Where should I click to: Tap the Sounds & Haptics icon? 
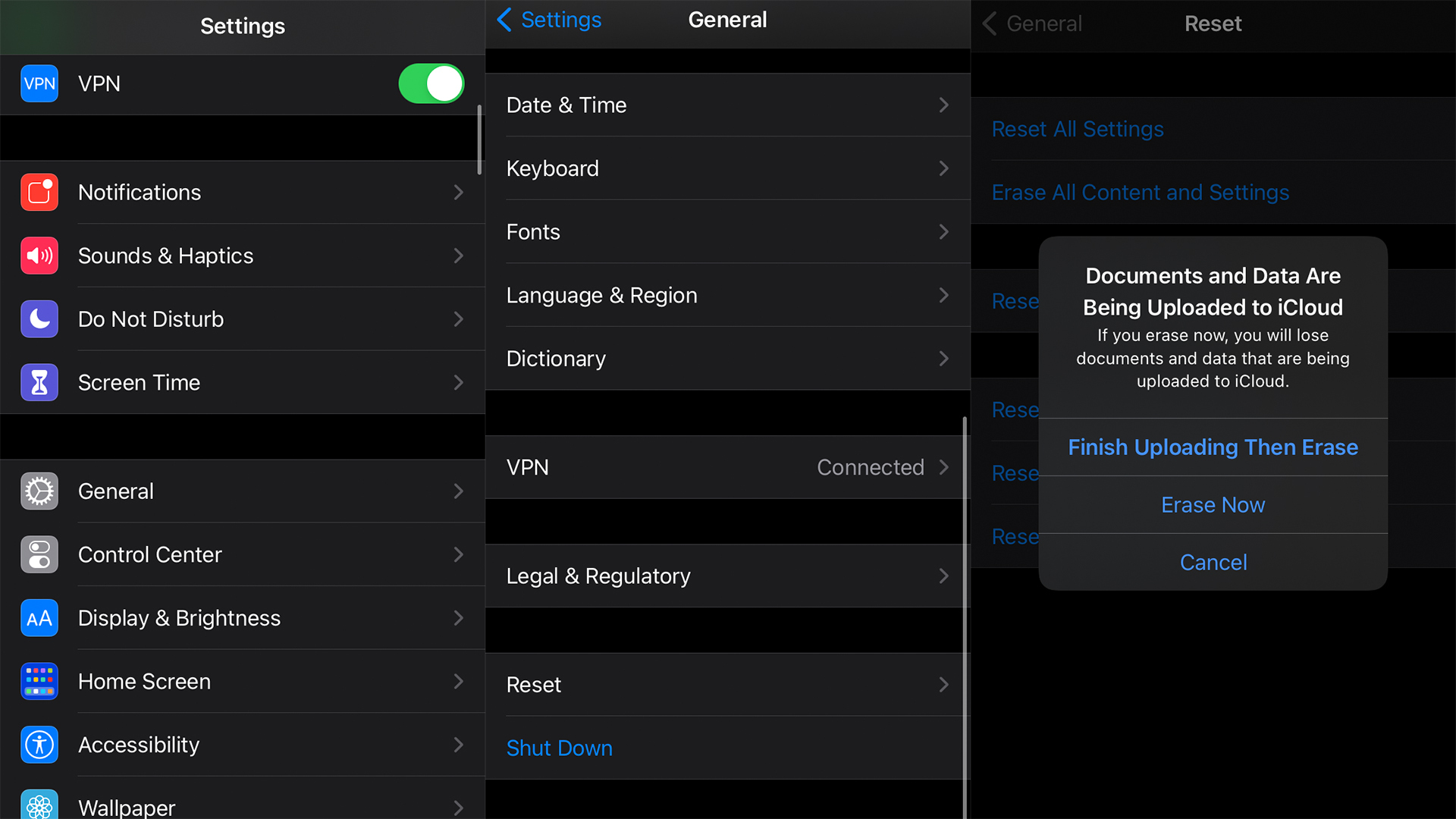[39, 255]
